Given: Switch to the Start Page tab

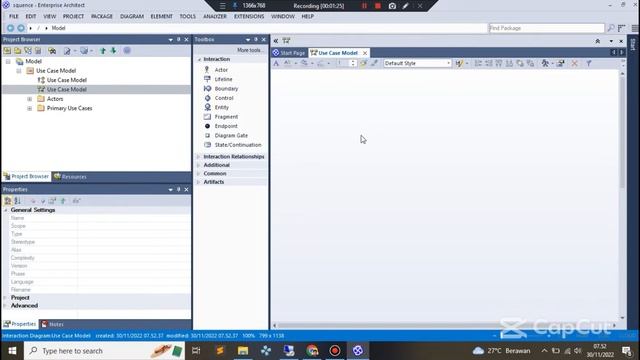Looking at the screenshot, I should pos(289,53).
